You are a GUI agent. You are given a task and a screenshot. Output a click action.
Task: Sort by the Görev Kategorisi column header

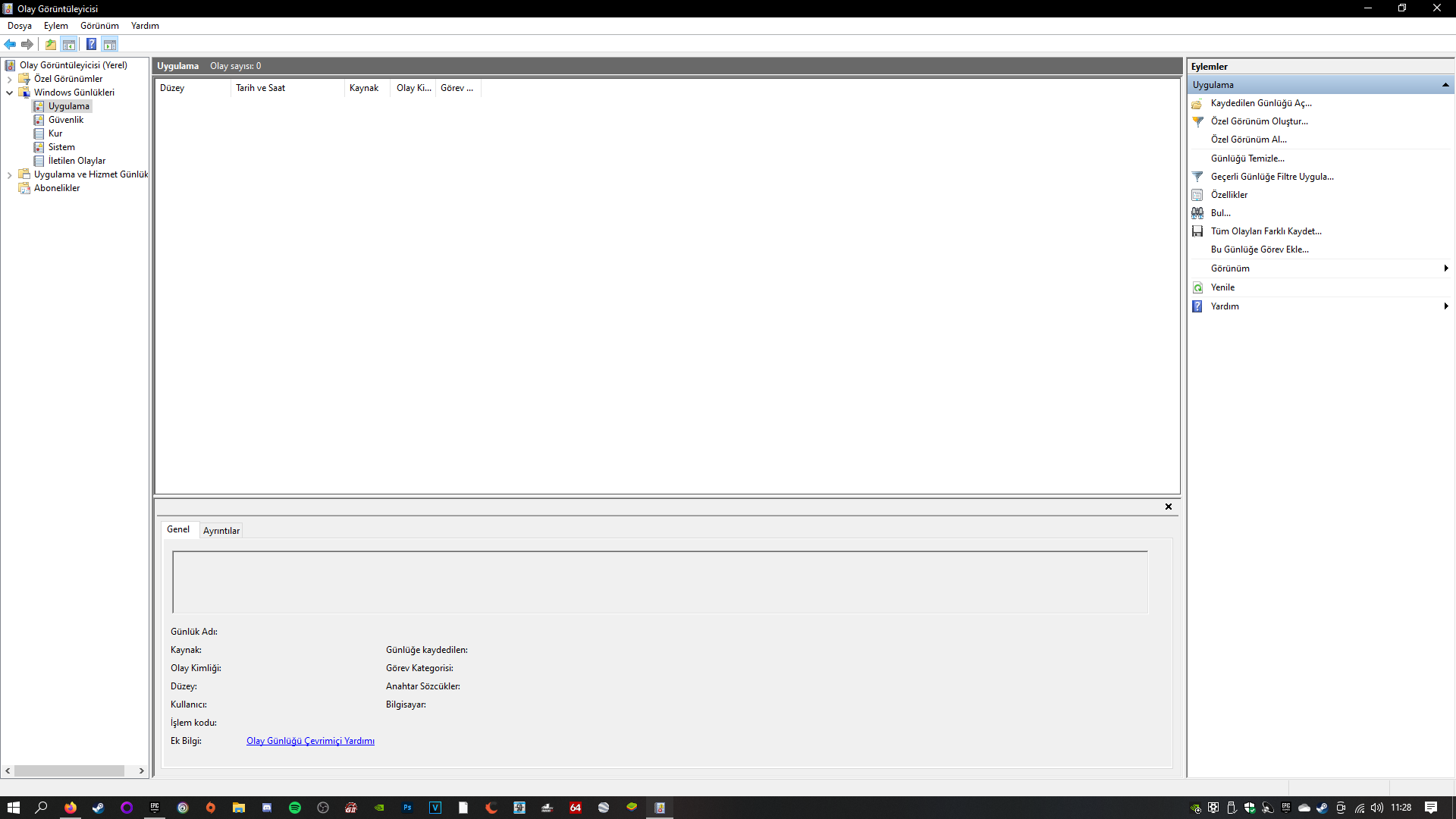(x=458, y=88)
